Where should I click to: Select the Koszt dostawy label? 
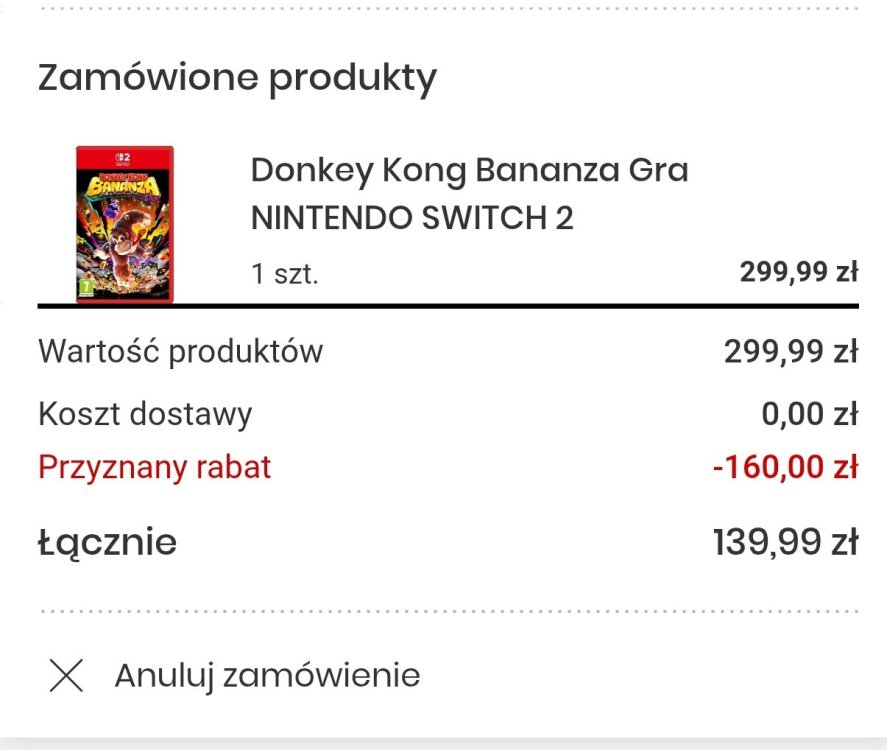[x=145, y=414]
